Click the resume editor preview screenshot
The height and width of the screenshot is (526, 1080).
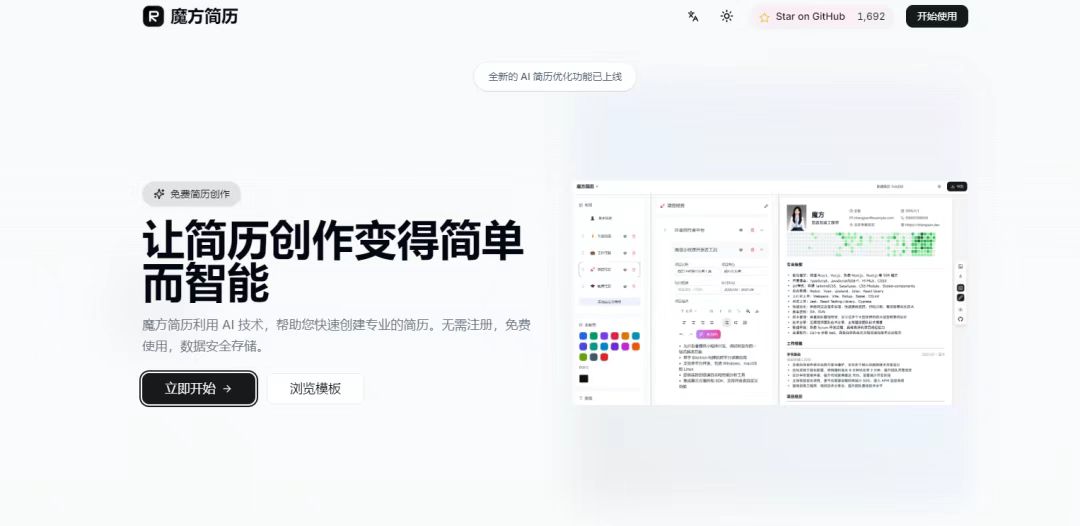point(770,293)
